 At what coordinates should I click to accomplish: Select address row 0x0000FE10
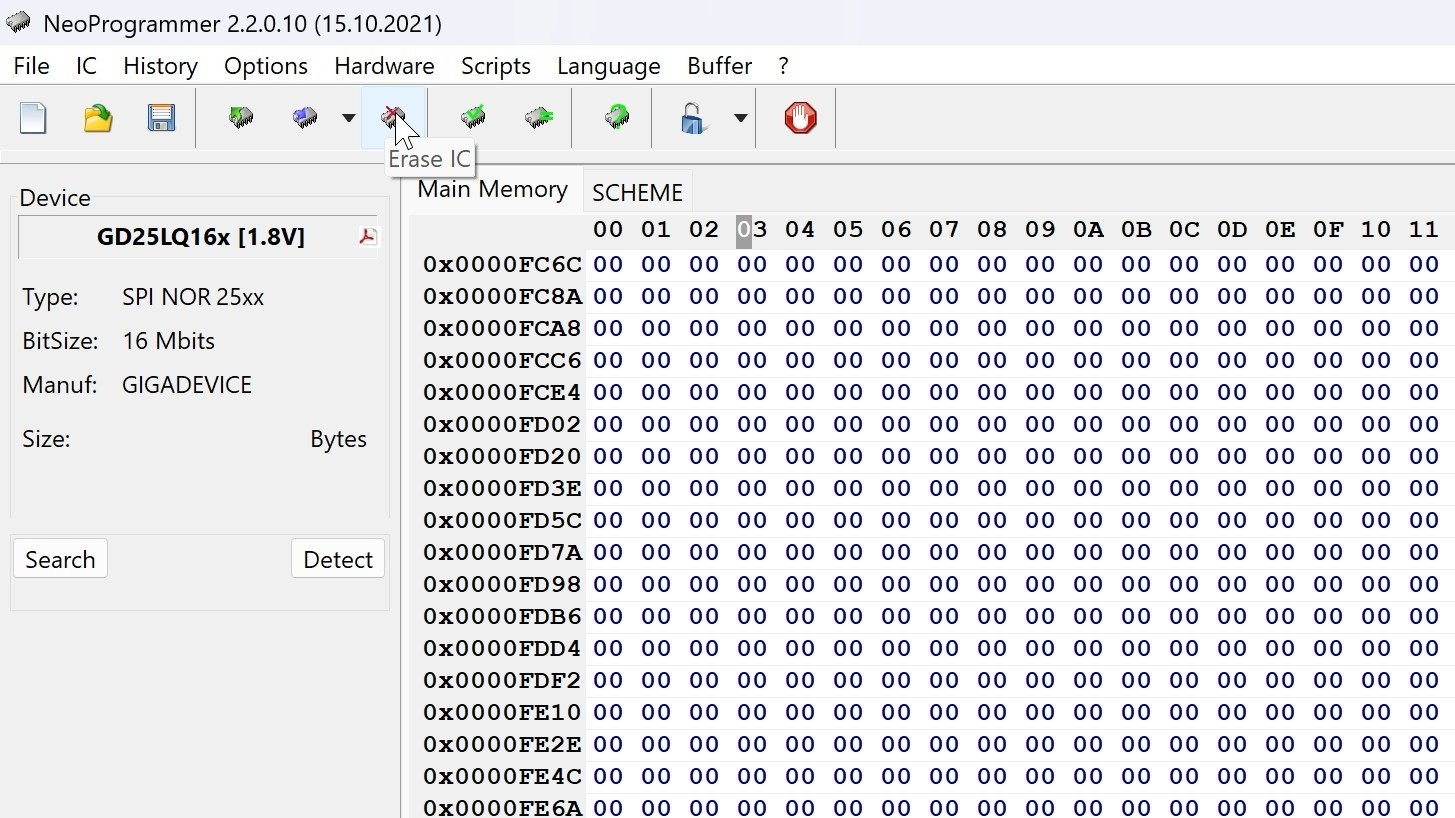(x=502, y=713)
